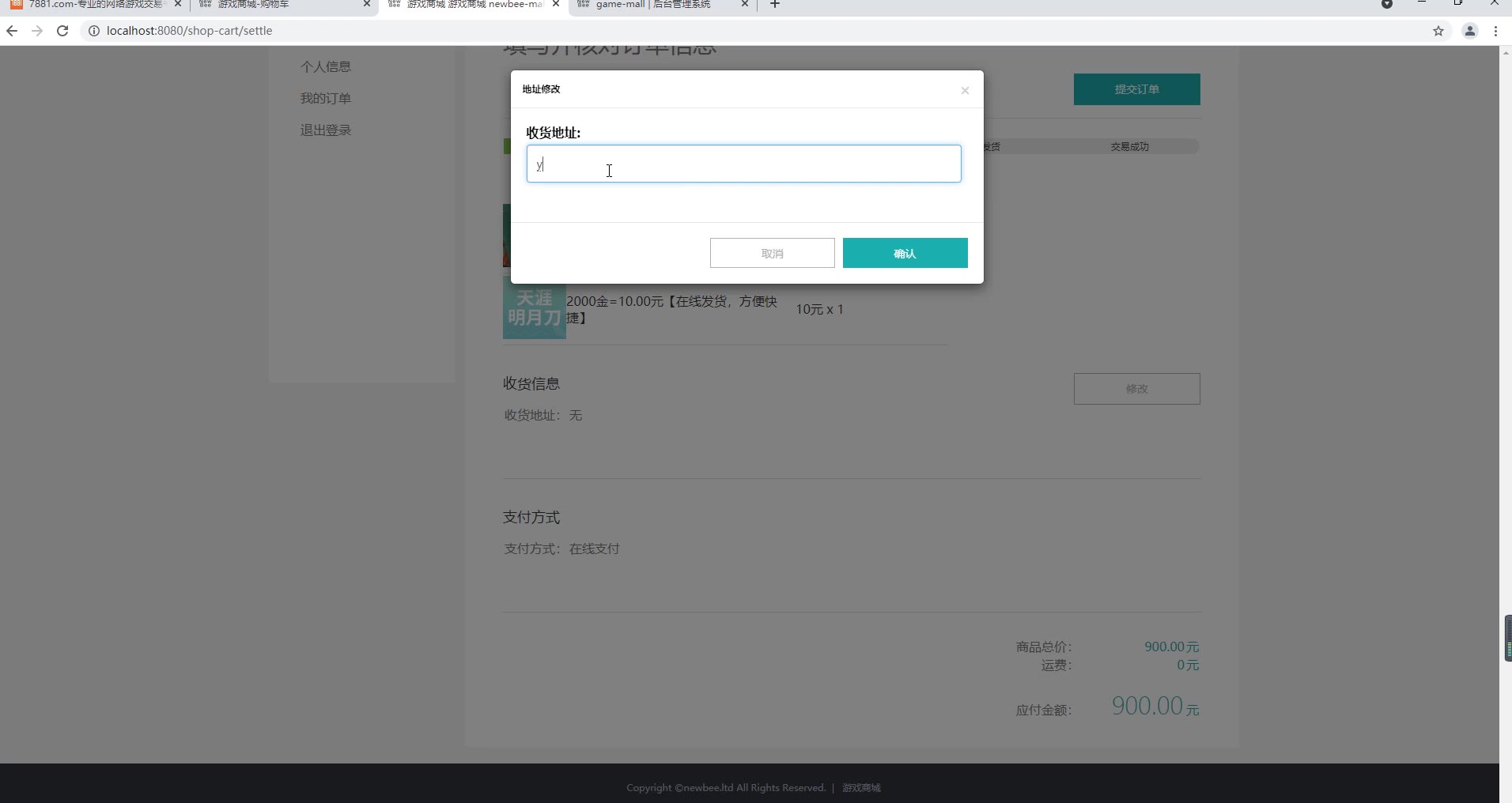
Task: Switch to the 游戏商城-购物车 tab
Action: [x=285, y=5]
